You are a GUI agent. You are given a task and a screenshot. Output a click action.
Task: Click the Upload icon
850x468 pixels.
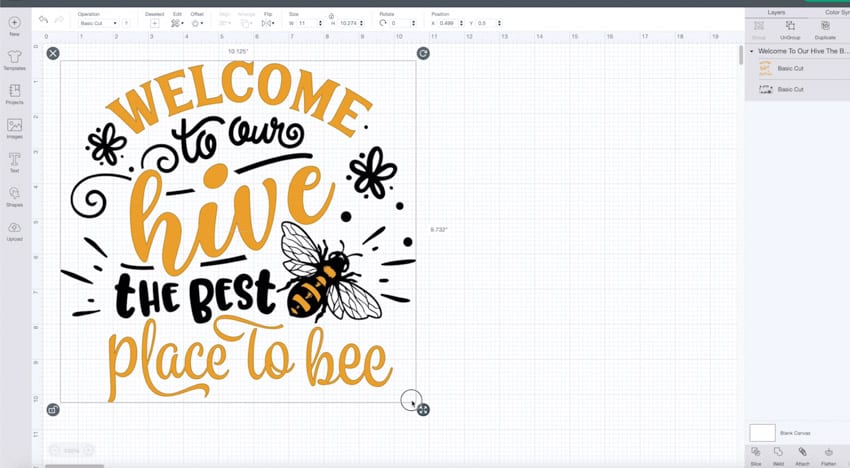(x=14, y=228)
